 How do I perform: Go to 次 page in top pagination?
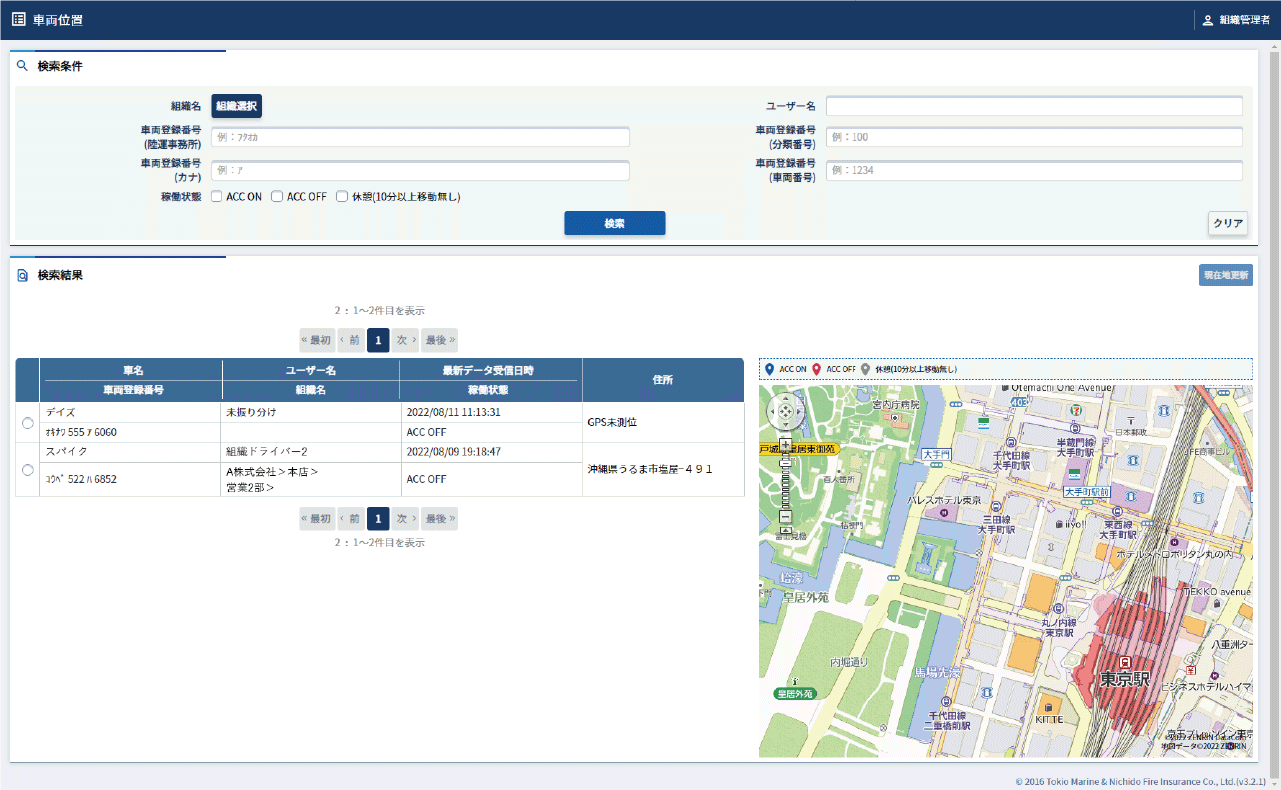coord(405,340)
